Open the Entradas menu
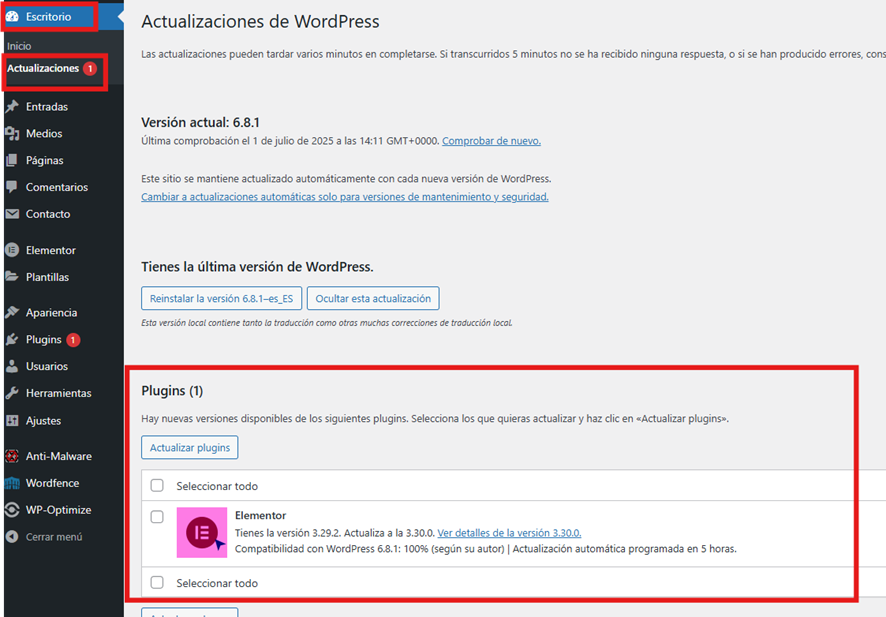Image resolution: width=886 pixels, height=617 pixels. [47, 106]
